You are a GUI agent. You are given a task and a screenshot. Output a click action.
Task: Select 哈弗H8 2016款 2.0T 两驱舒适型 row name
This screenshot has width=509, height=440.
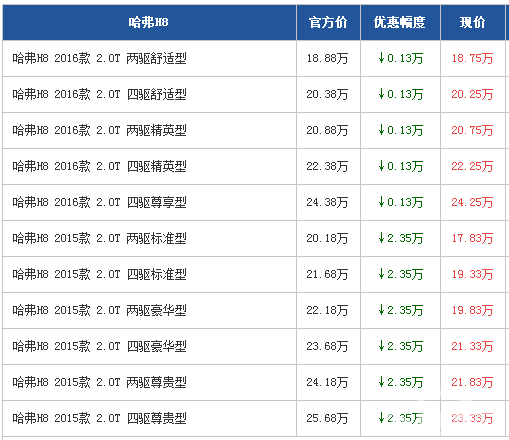[x=100, y=58]
